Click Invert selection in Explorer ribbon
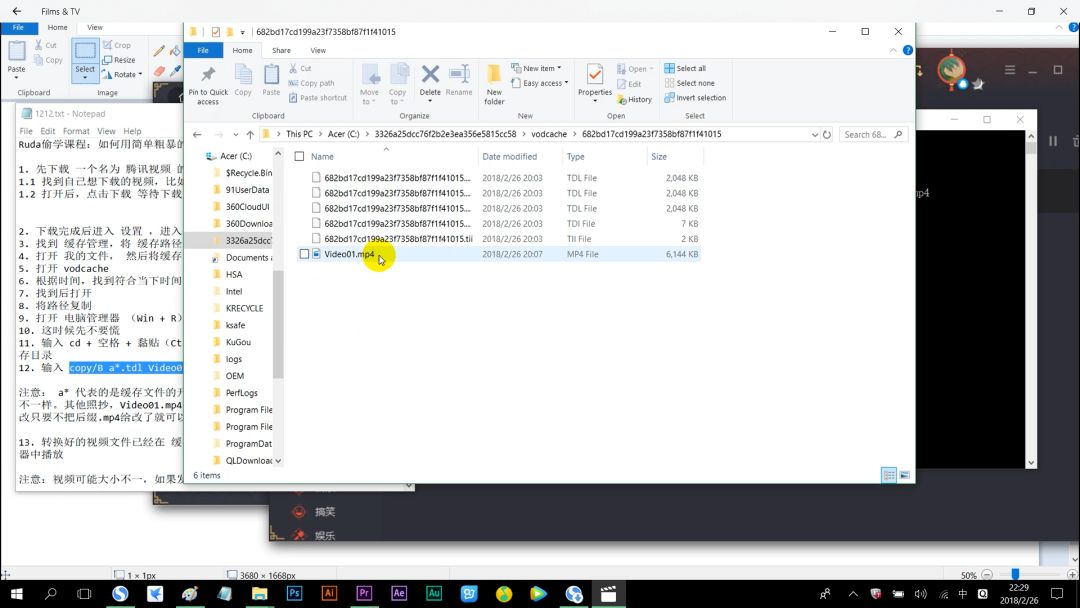This screenshot has height=608, width=1080. [695, 98]
